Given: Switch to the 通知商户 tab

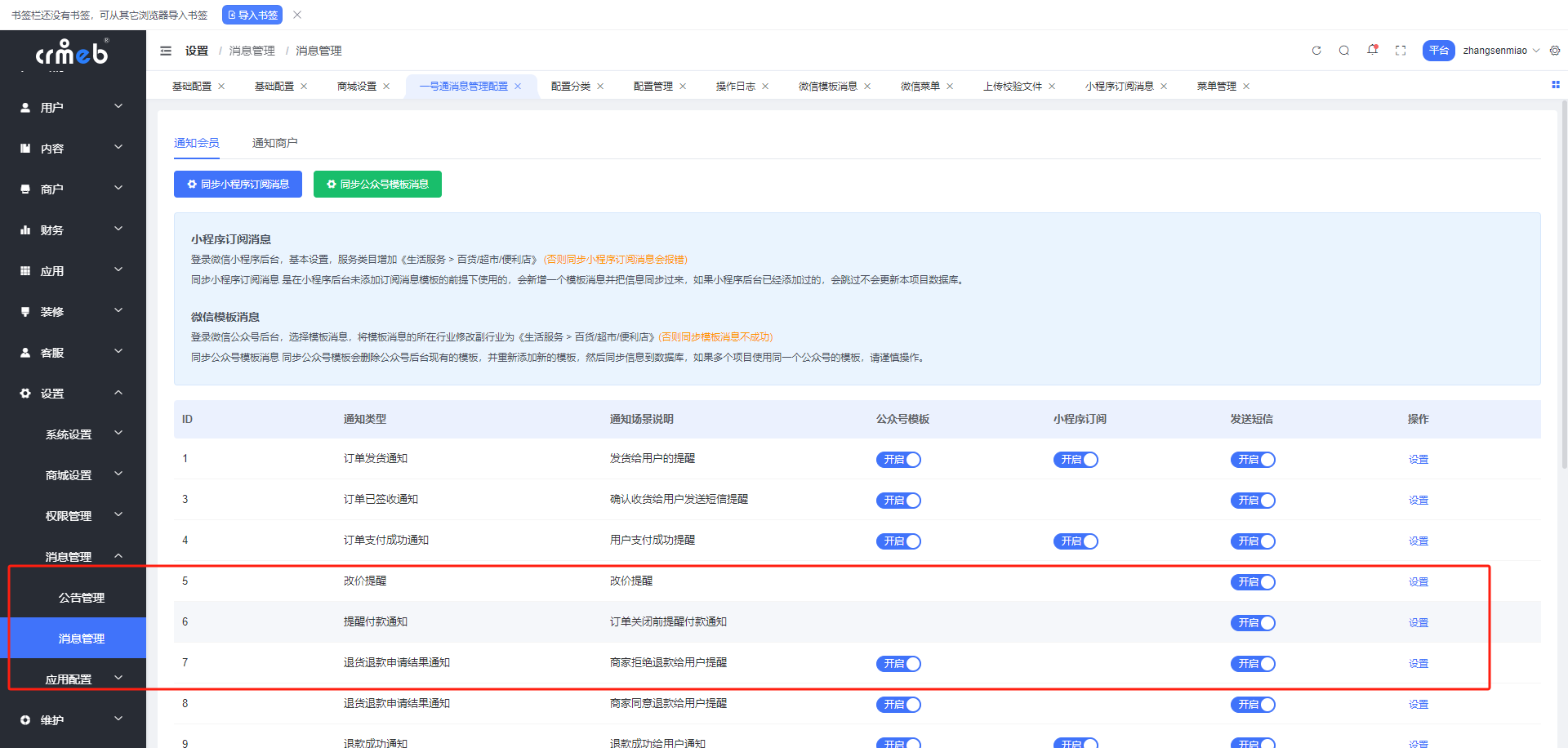Looking at the screenshot, I should coord(274,143).
